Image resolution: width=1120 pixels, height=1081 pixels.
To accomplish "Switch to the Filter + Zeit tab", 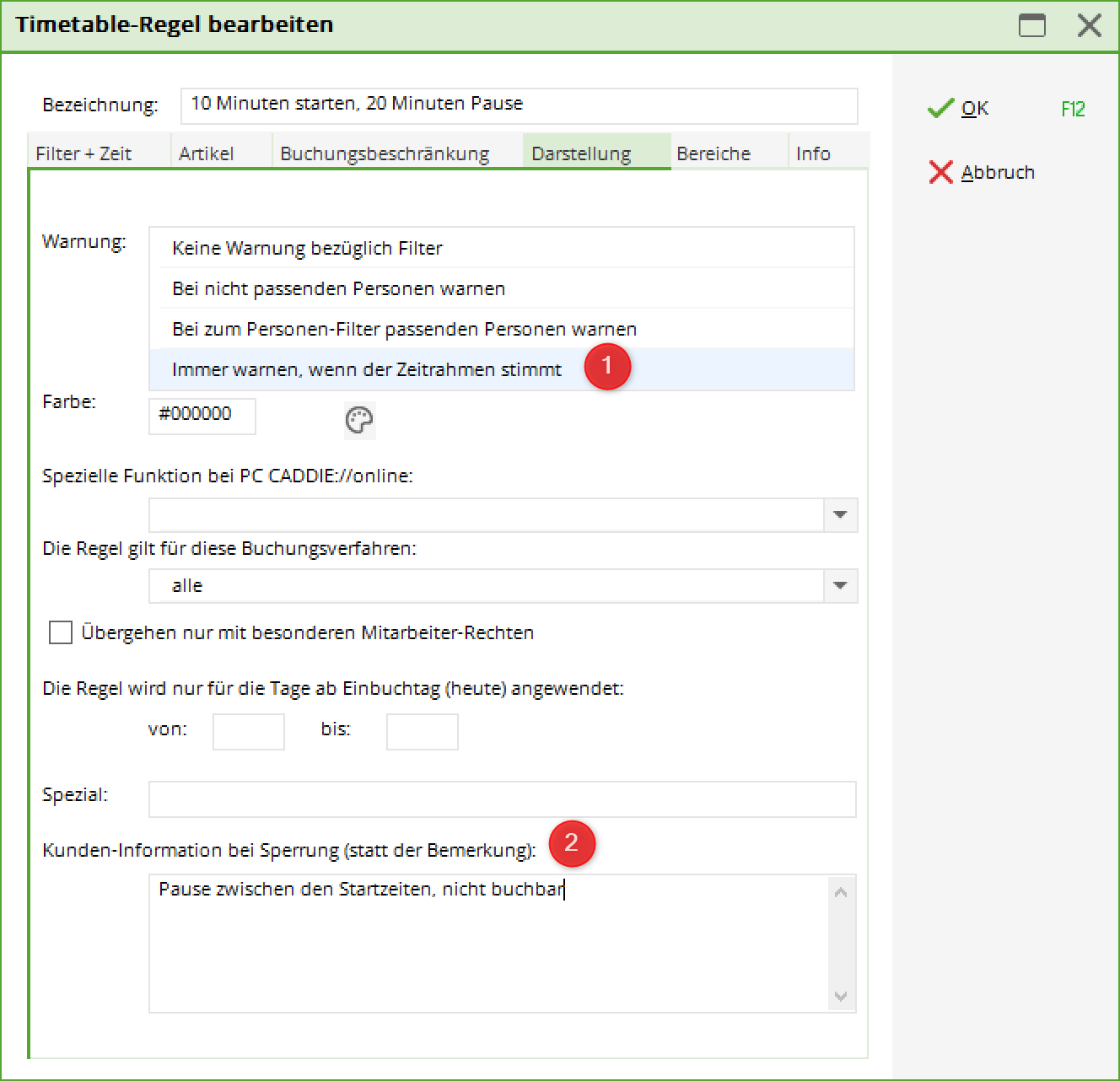I will 83,153.
